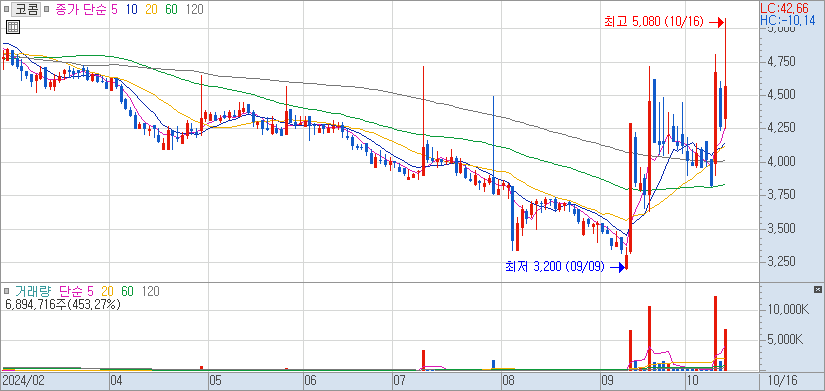The height and width of the screenshot is (391, 825).
Task: Click the 4,750 price axis value
Action: pos(781,62)
